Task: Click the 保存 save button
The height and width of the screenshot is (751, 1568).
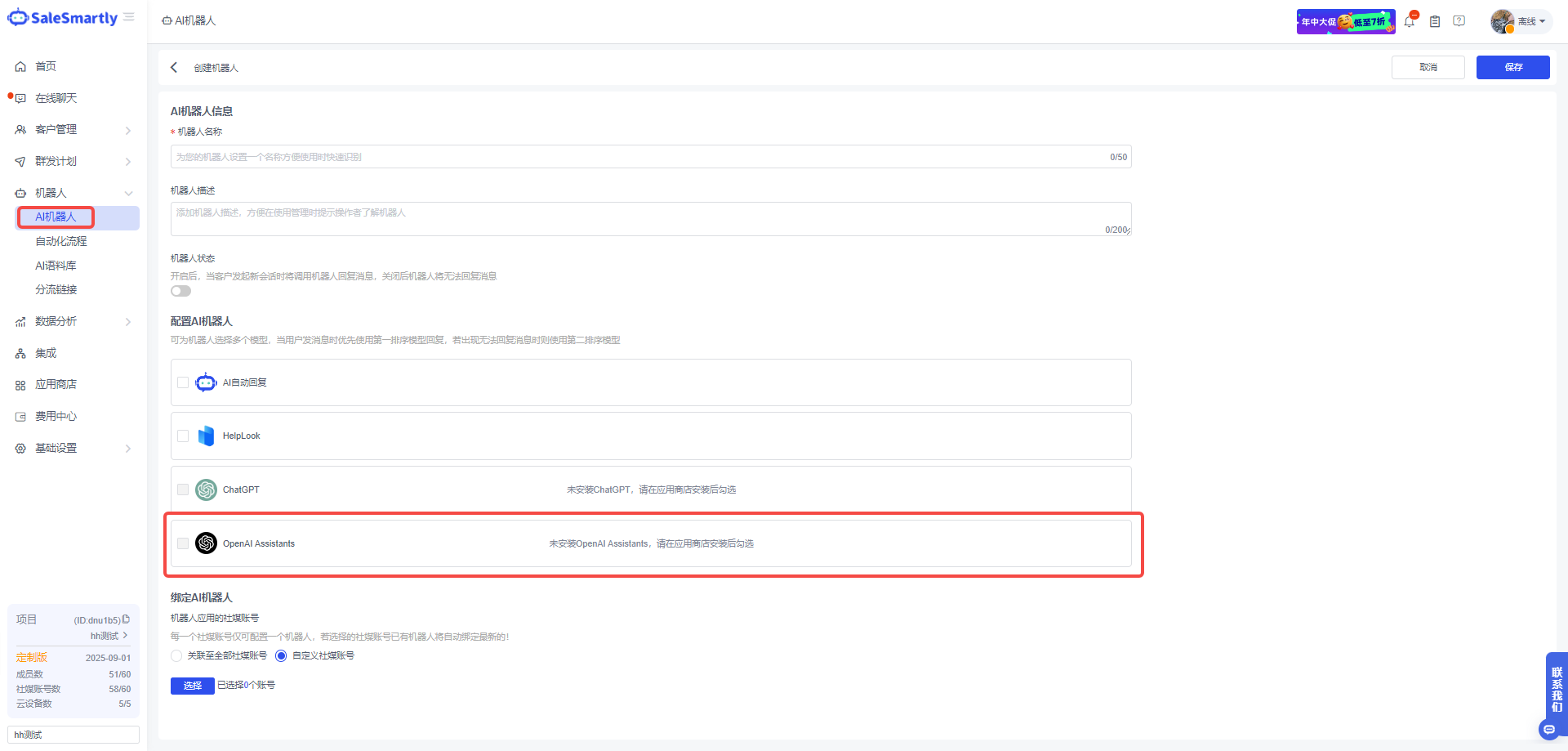Action: click(1513, 67)
